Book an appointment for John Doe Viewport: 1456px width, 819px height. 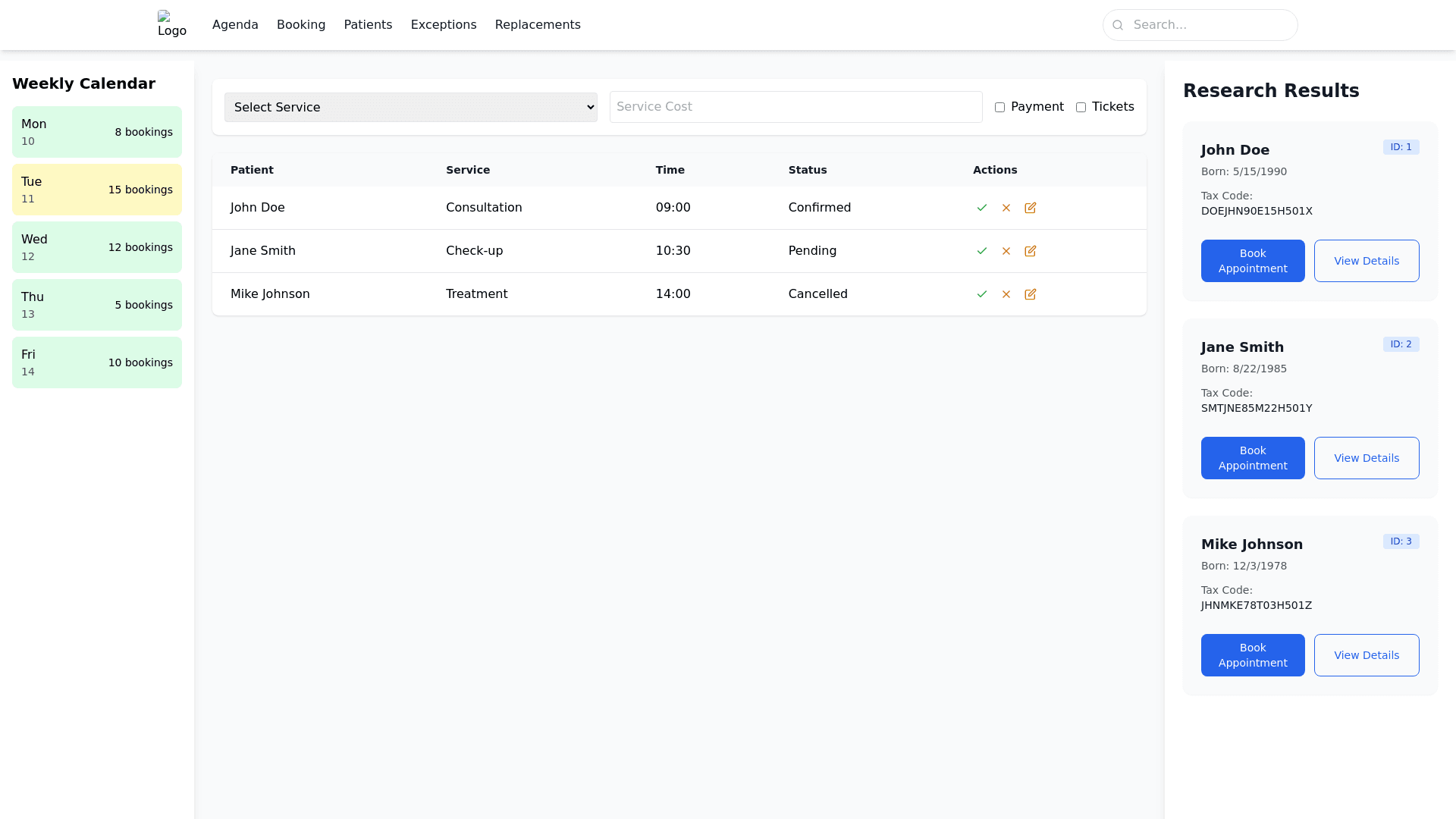coord(1253,261)
